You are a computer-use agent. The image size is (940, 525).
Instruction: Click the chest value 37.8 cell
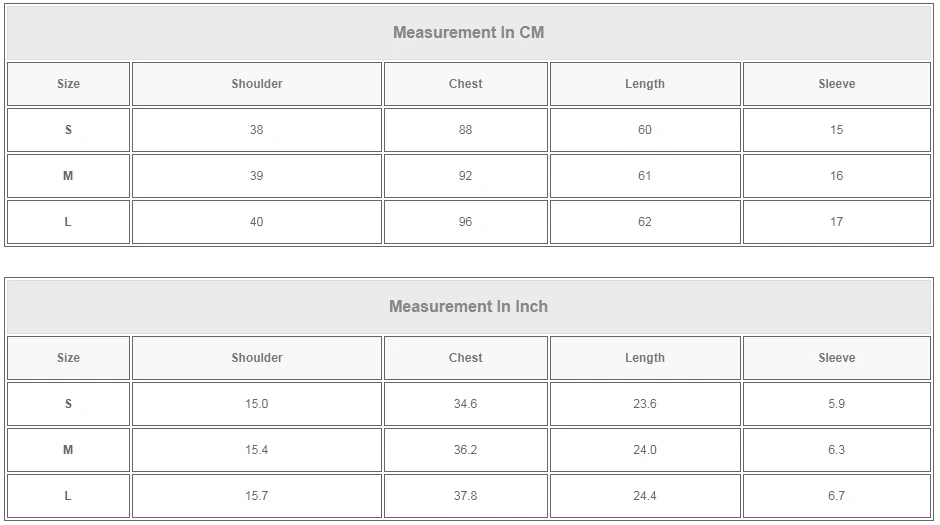[465, 496]
